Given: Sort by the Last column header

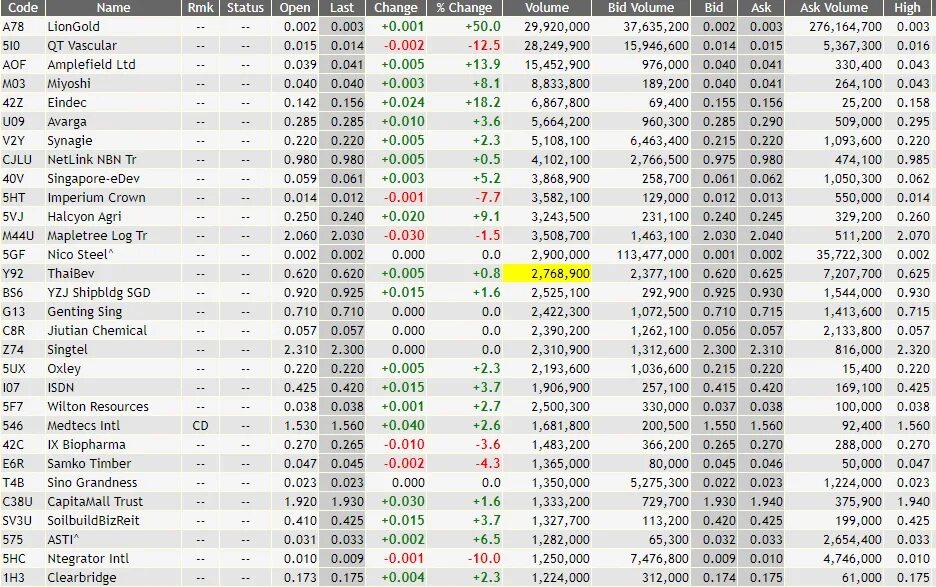Looking at the screenshot, I should 342,8.
